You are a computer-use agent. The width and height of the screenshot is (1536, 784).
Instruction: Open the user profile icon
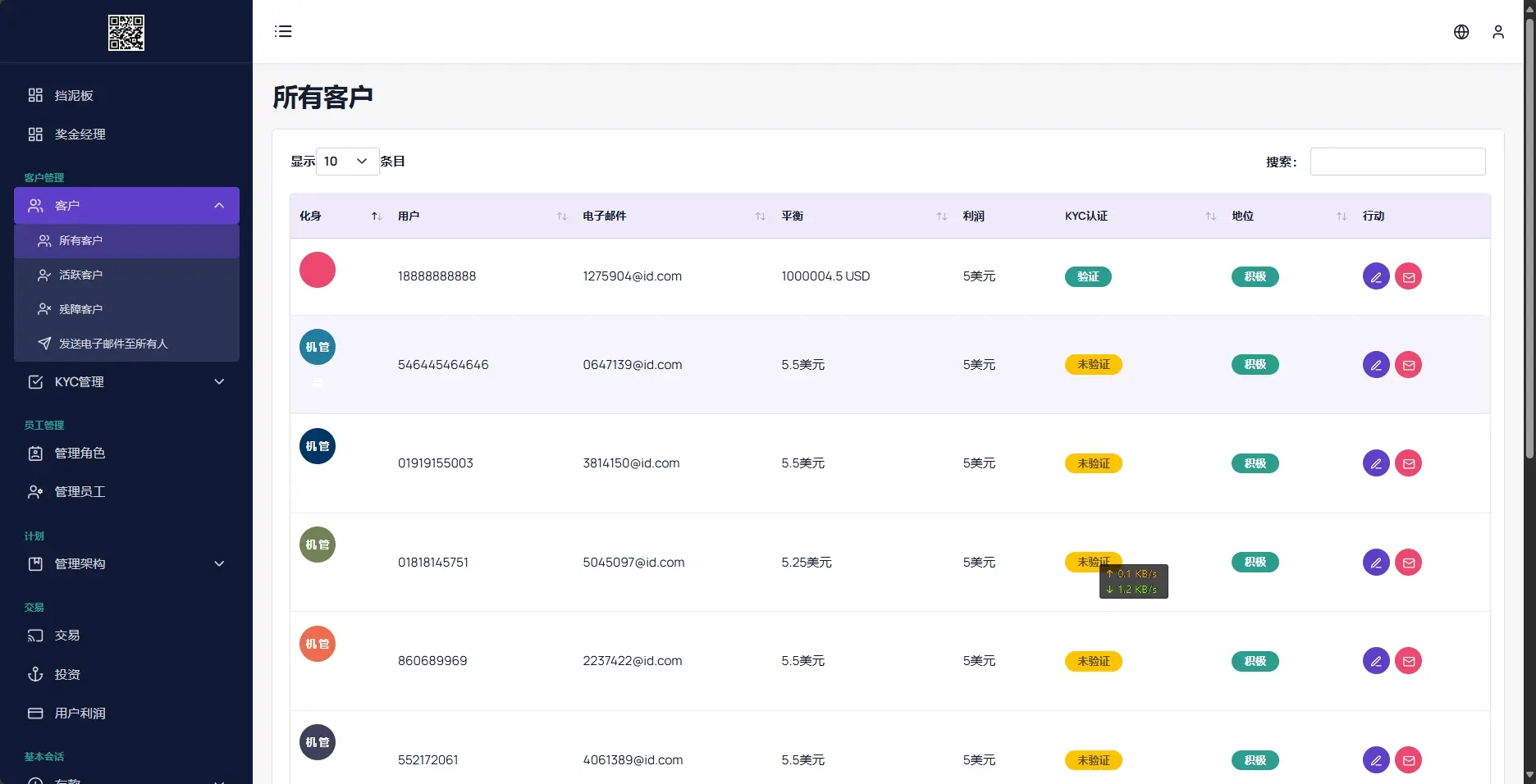click(1497, 32)
